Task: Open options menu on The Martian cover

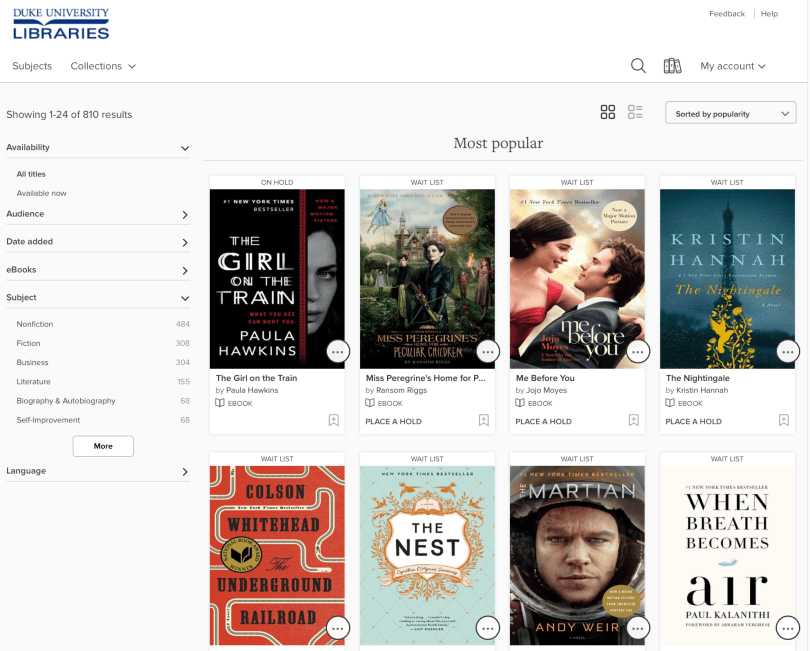Action: tap(638, 627)
